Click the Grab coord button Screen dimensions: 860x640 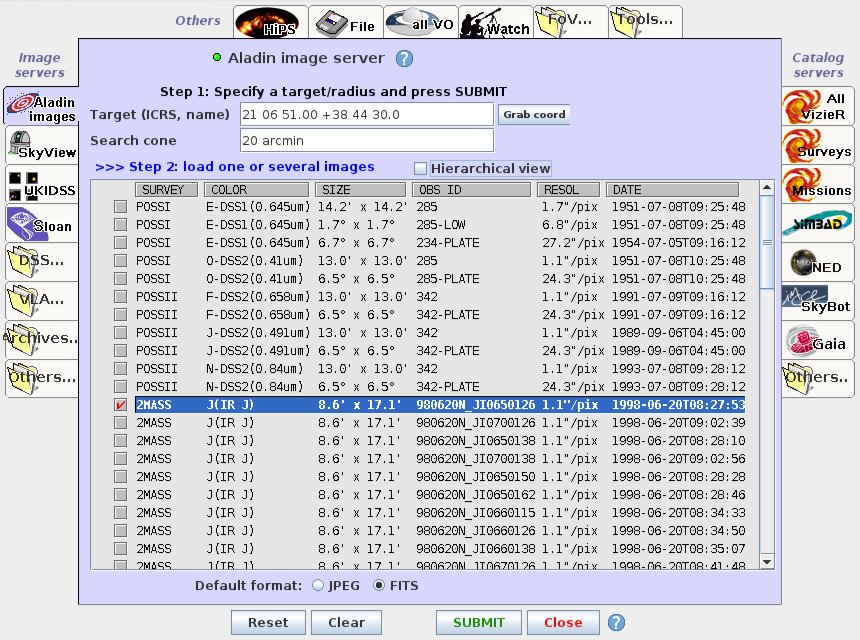coord(534,114)
